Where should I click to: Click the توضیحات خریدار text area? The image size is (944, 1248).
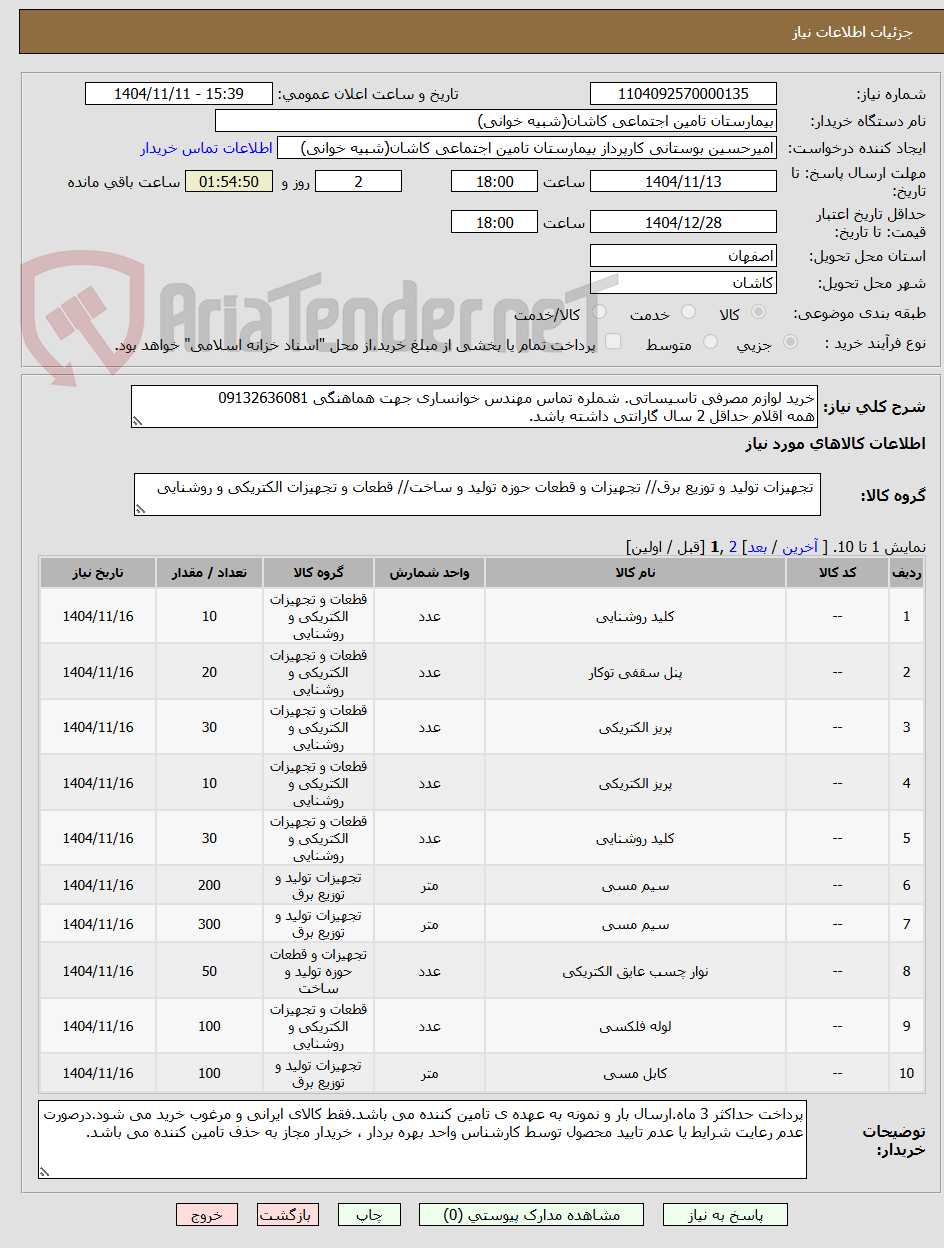[422, 1139]
